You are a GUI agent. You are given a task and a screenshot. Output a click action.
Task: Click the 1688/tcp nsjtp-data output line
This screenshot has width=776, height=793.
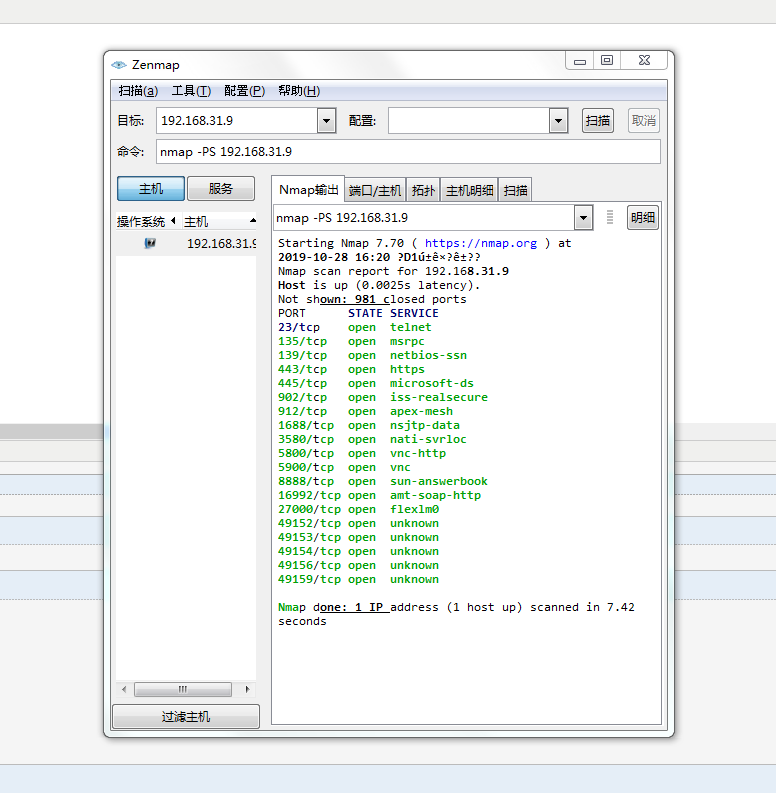(369, 425)
